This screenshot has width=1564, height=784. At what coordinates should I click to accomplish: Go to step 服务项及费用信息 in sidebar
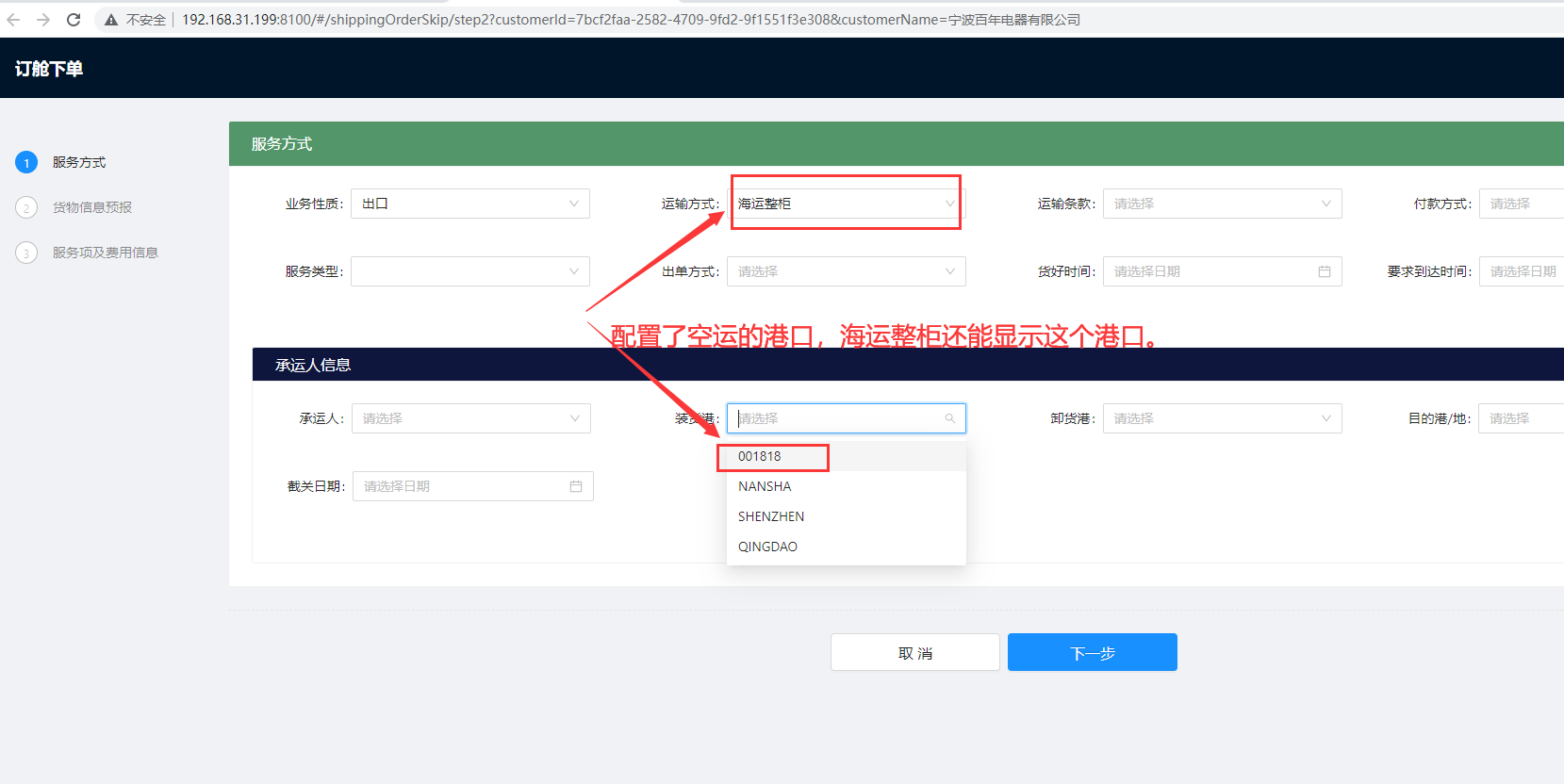105,253
